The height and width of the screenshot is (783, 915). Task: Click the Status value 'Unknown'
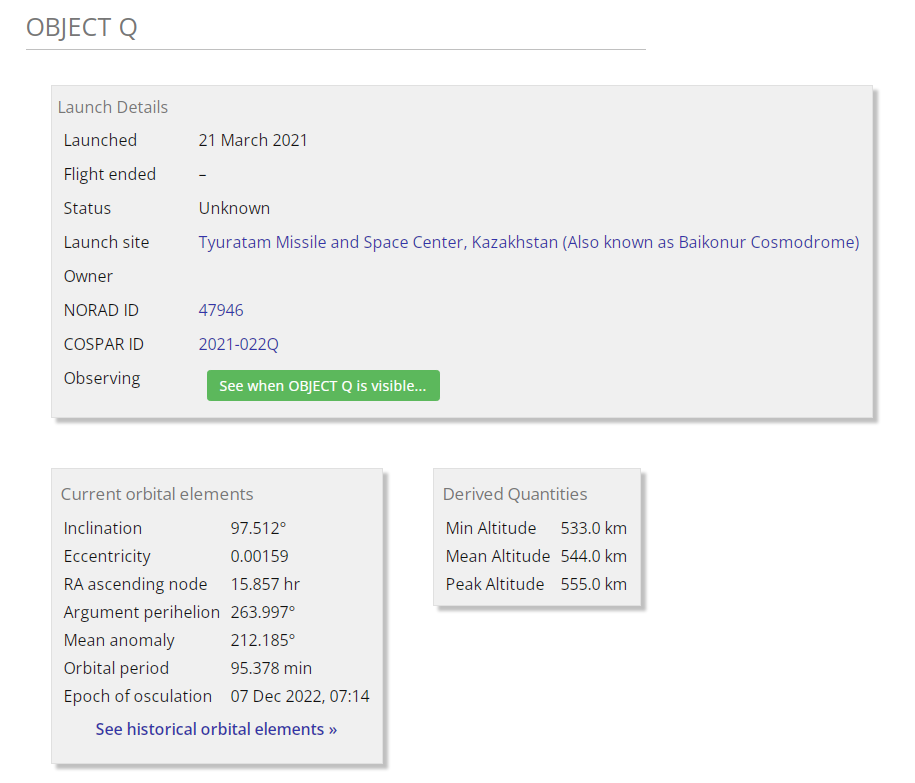pyautogui.click(x=234, y=208)
